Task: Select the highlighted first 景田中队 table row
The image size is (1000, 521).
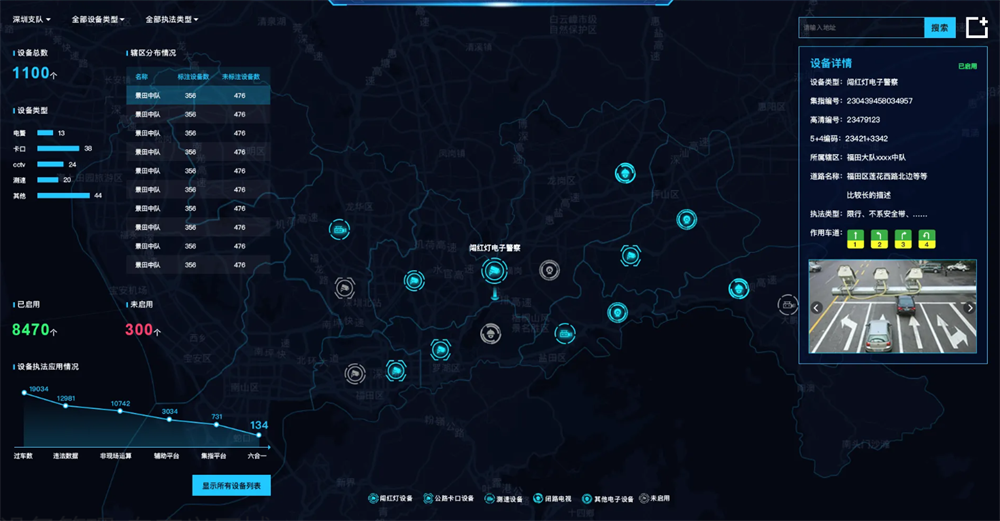Action: 197,96
